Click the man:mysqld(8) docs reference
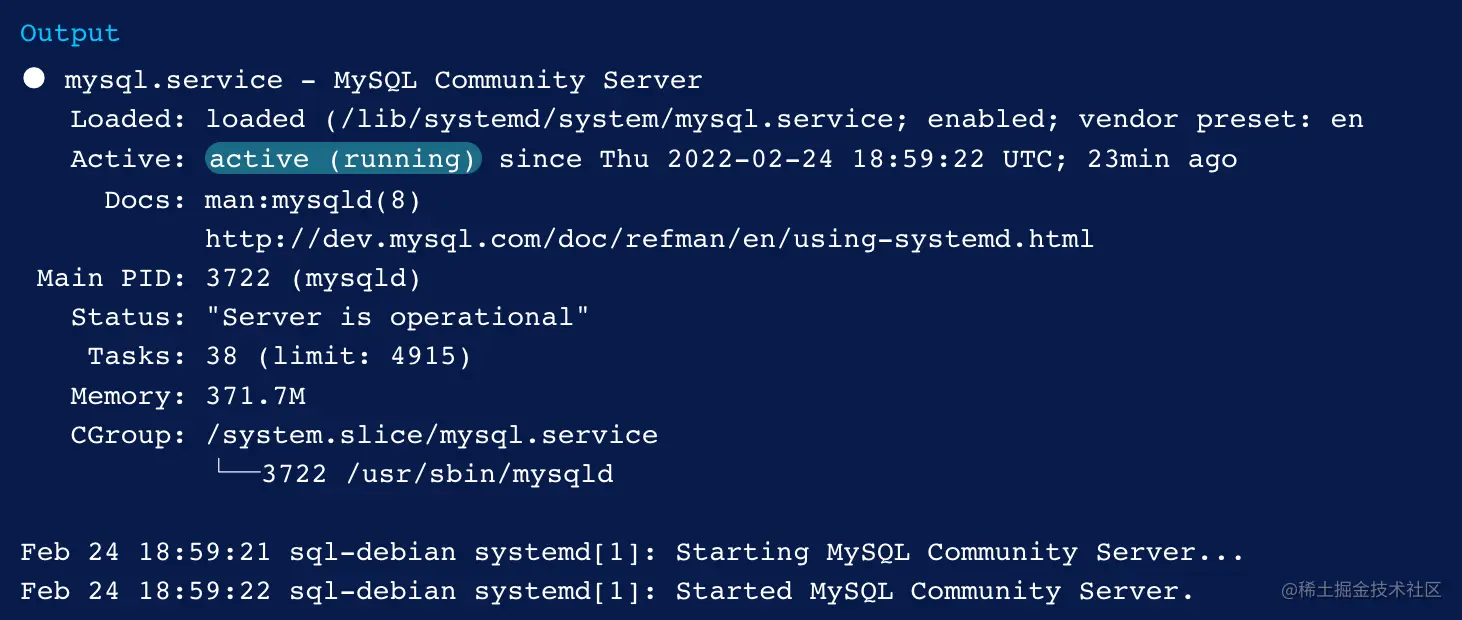 pyautogui.click(x=313, y=200)
